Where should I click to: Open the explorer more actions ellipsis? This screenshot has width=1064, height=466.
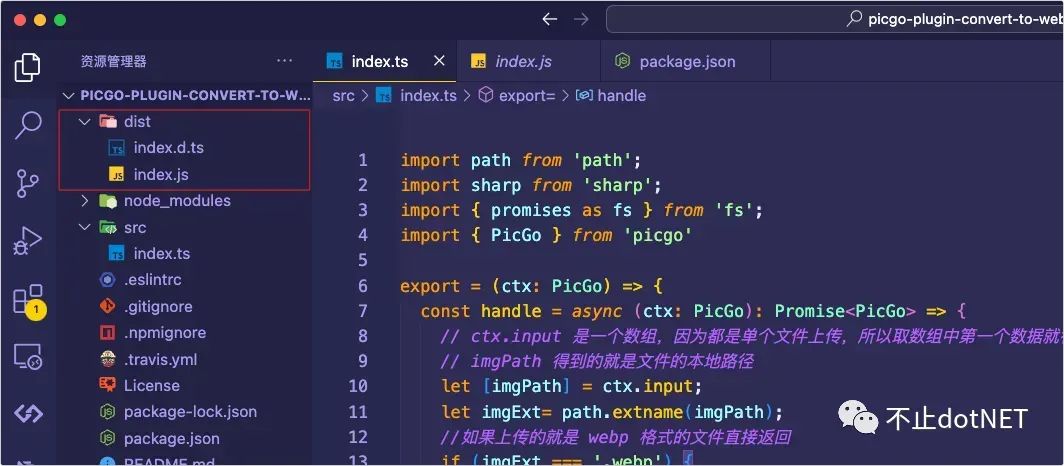coord(284,61)
